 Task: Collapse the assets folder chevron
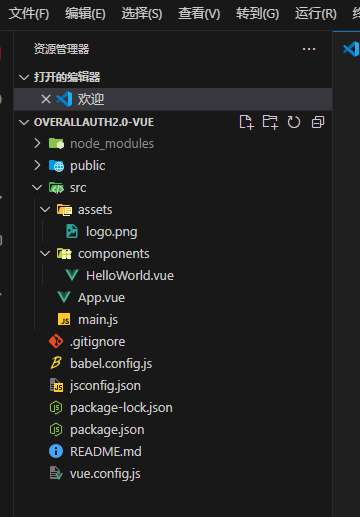[x=45, y=210]
